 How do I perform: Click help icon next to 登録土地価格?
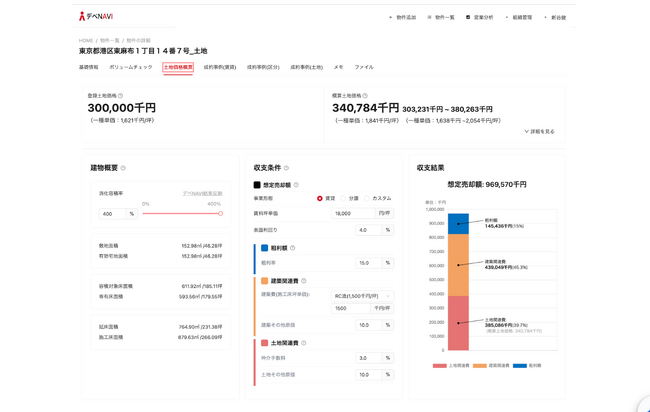[x=121, y=96]
